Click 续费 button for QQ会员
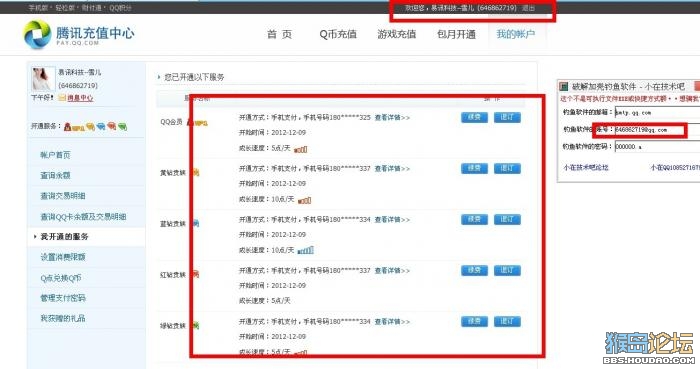This screenshot has height=369, width=700. coord(474,117)
